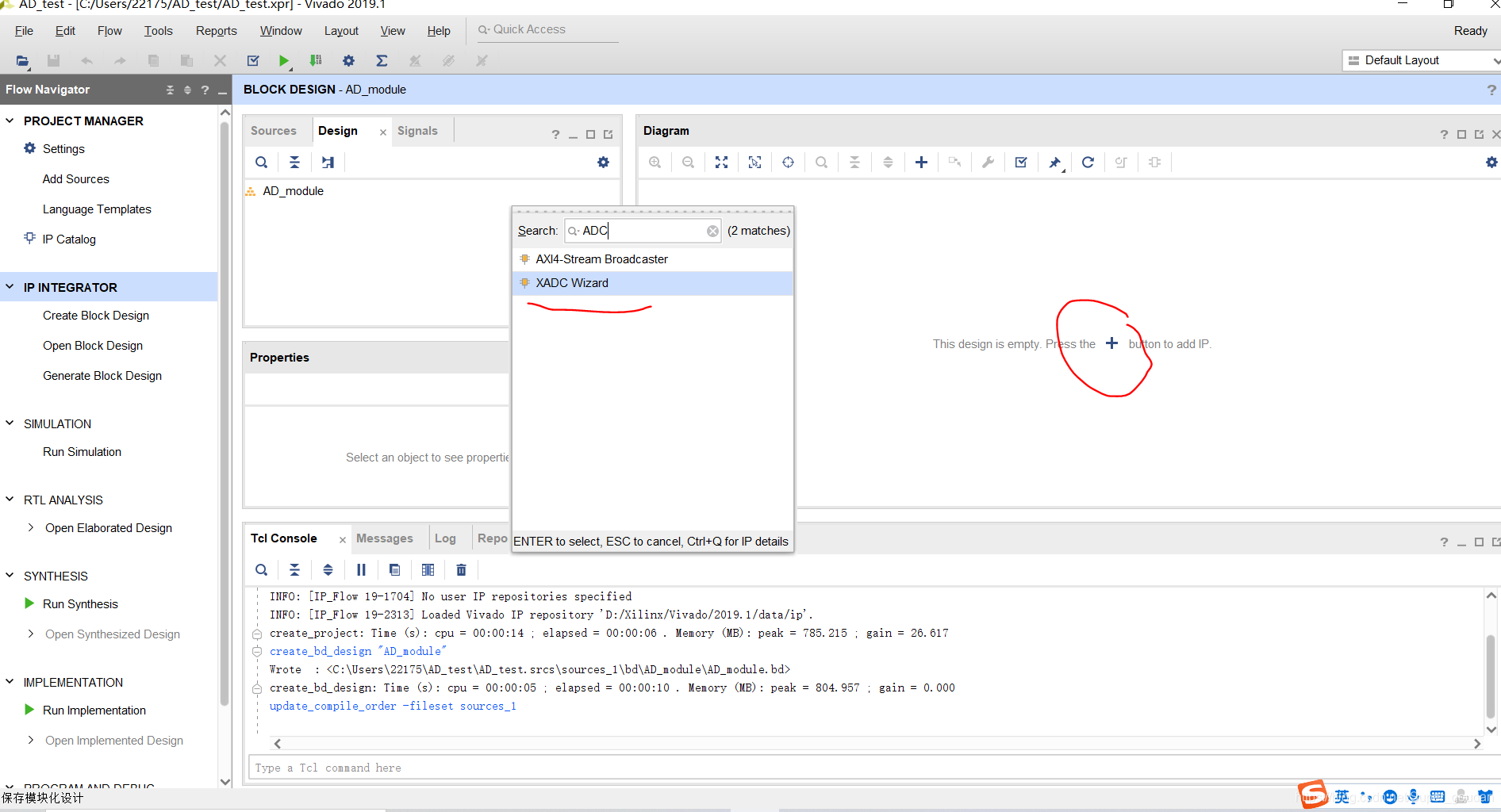Image resolution: width=1501 pixels, height=812 pixels.
Task: Select AD_module in Design tree
Action: [293, 191]
